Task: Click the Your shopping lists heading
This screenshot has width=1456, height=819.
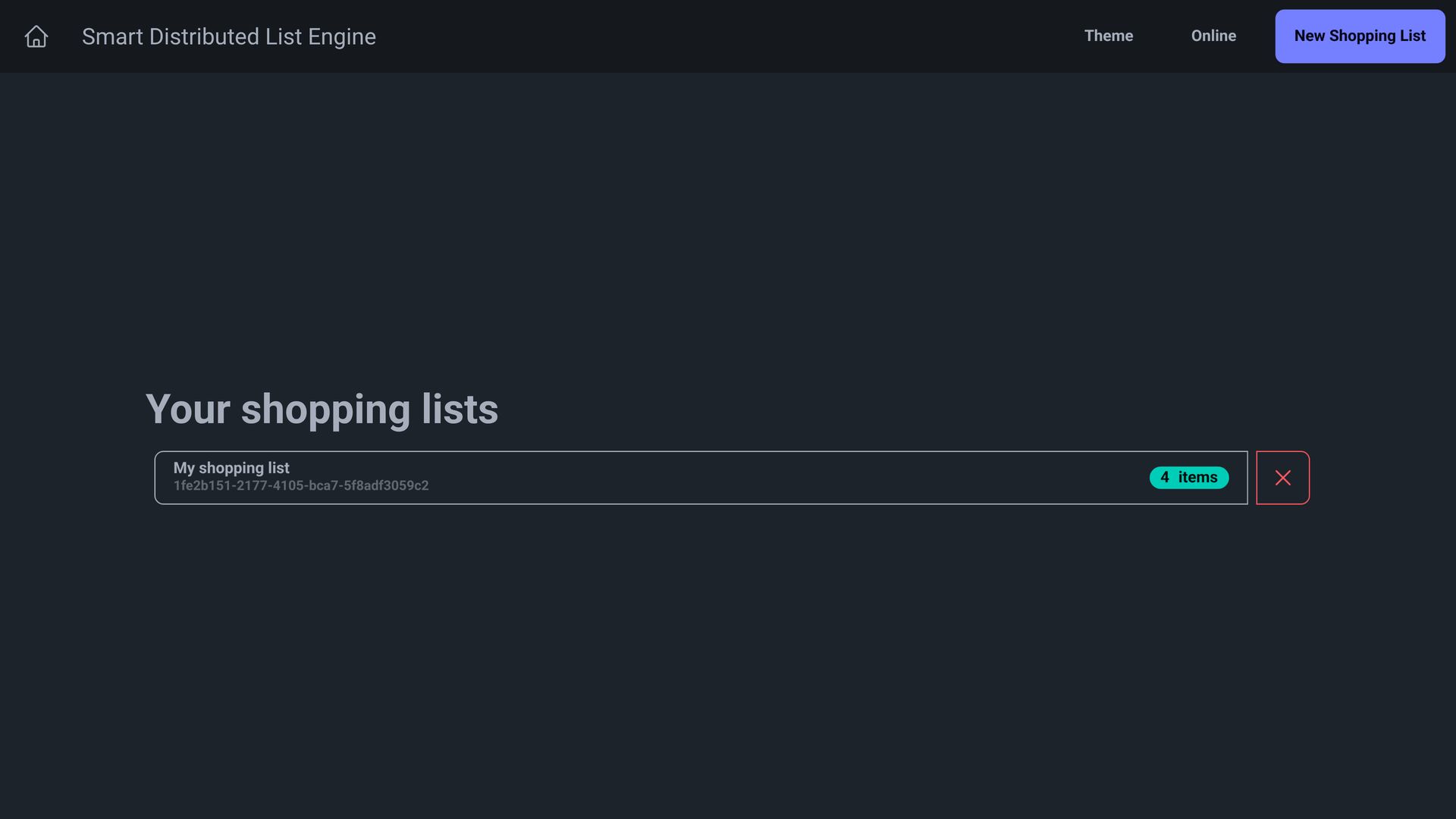Action: pyautogui.click(x=322, y=409)
